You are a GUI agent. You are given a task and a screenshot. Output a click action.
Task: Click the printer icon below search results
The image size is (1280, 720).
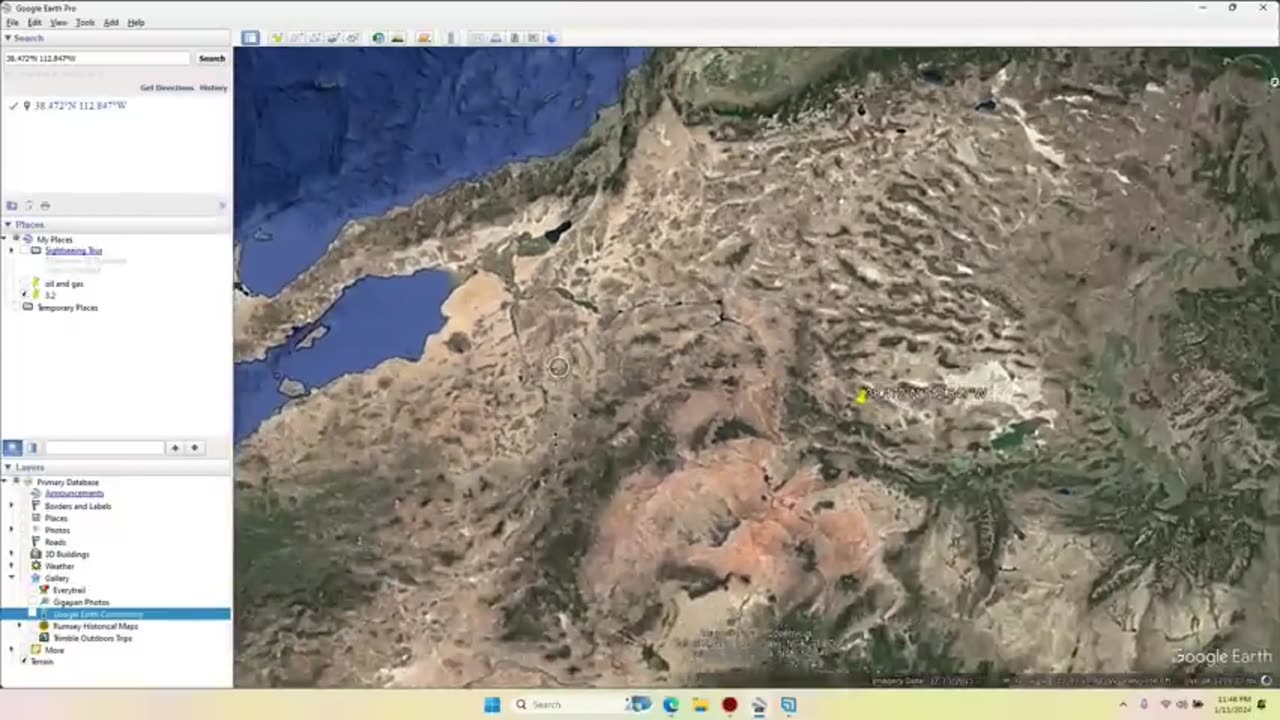pos(45,205)
